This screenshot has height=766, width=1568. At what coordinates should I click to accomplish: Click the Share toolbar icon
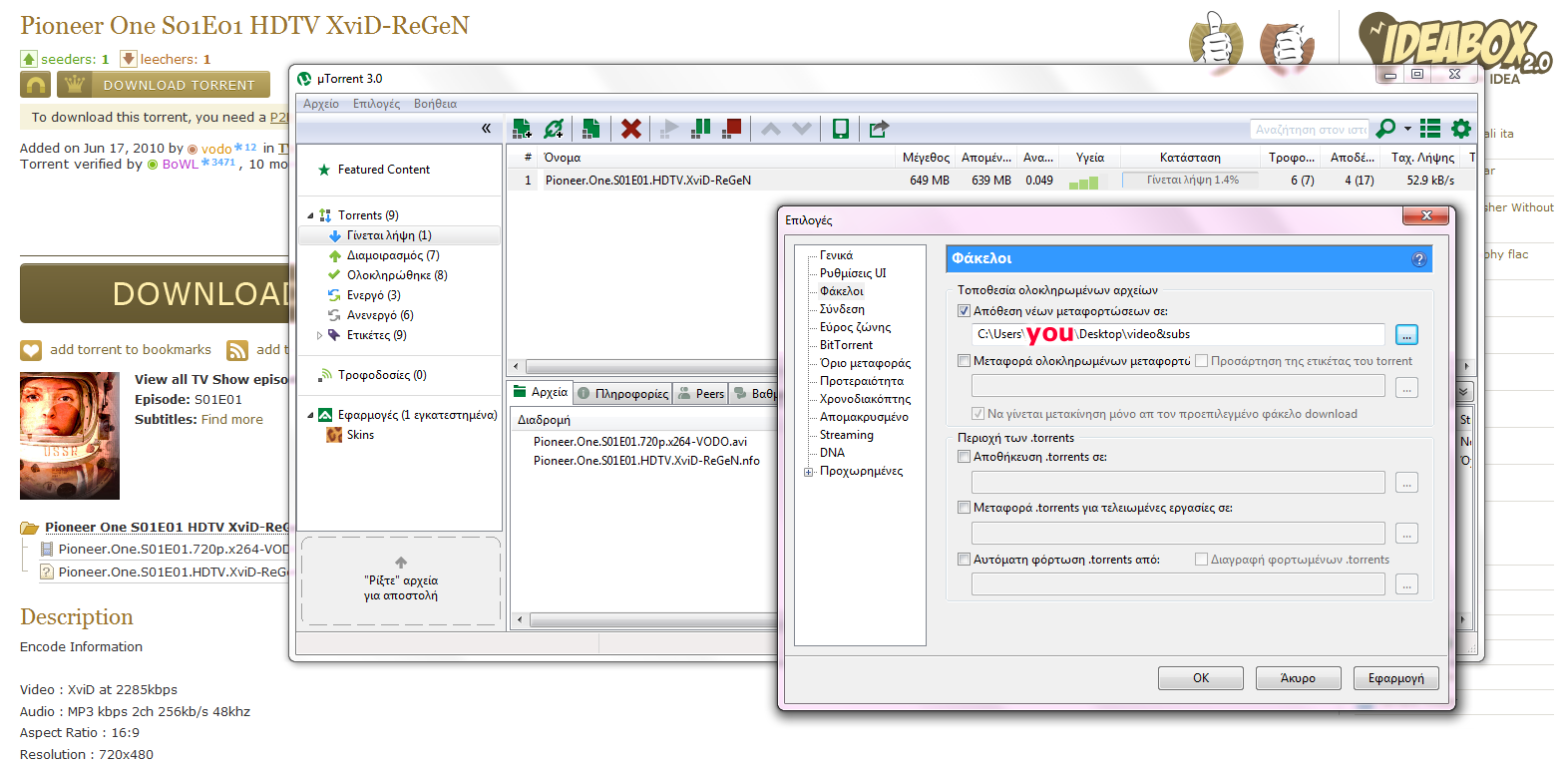point(879,129)
